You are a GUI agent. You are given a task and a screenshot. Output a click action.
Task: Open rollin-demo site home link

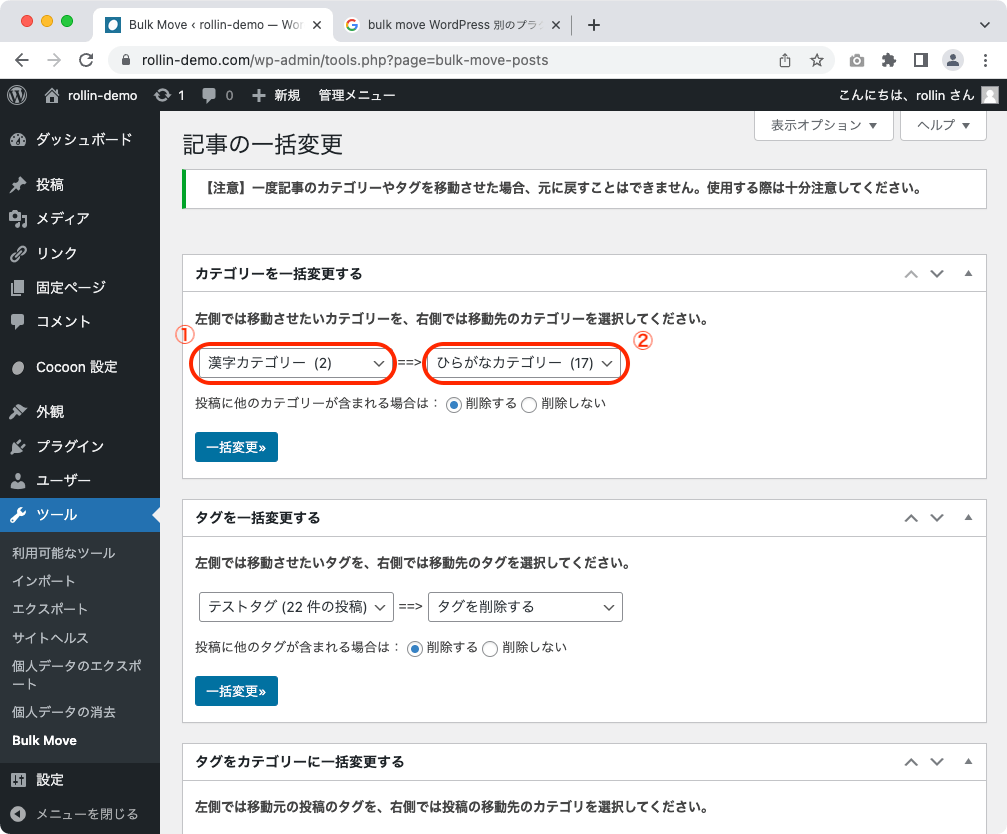click(x=91, y=95)
